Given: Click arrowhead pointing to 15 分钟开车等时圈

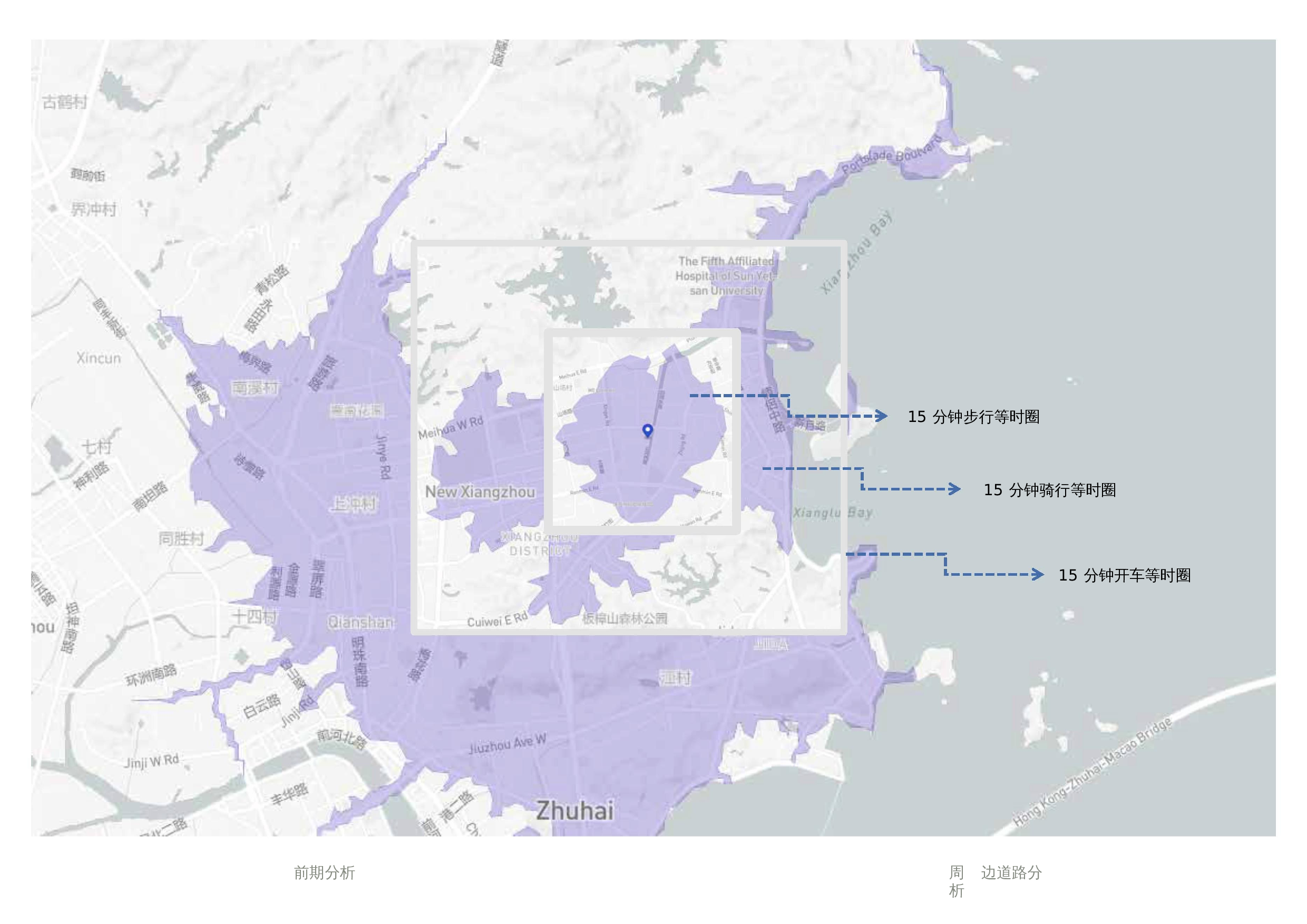Looking at the screenshot, I should click(x=1038, y=574).
